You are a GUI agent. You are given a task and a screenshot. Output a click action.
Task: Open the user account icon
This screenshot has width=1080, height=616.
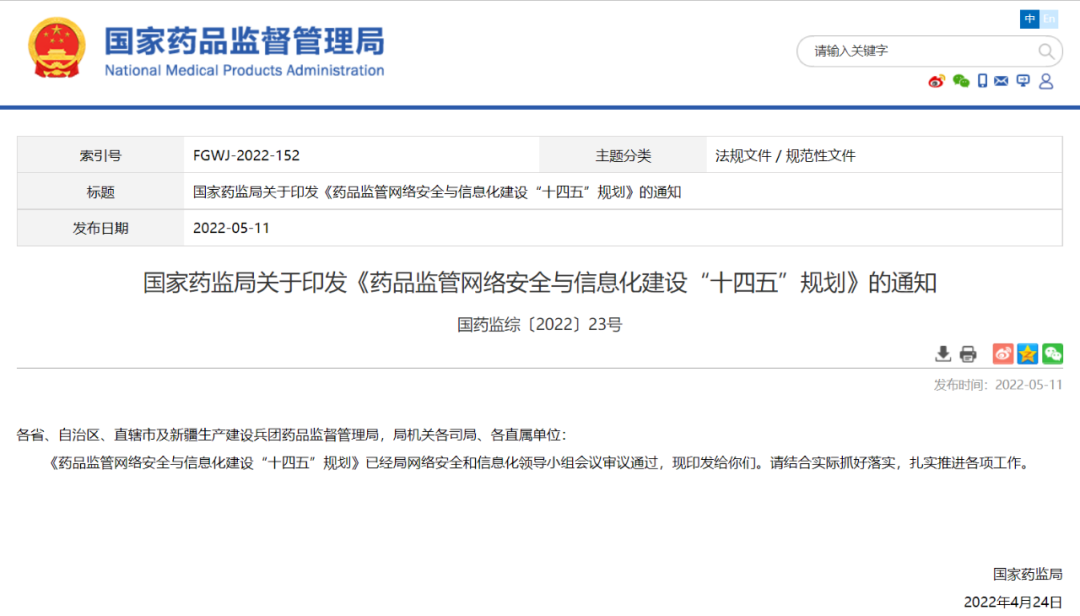pyautogui.click(x=1046, y=81)
